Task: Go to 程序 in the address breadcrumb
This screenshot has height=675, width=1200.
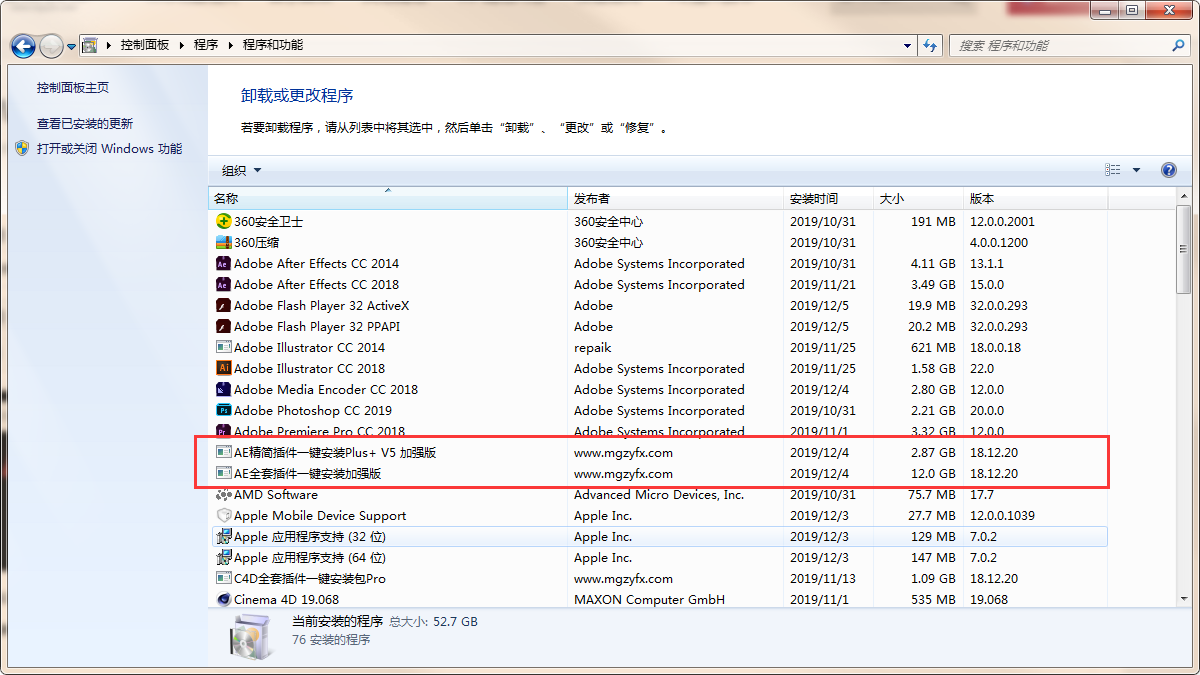Action: coord(206,45)
